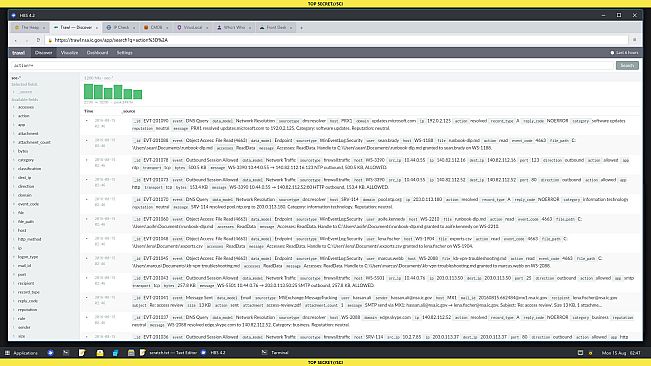Screen dimensions: 651x366
Task: Click the green Search button
Action: click(627, 66)
